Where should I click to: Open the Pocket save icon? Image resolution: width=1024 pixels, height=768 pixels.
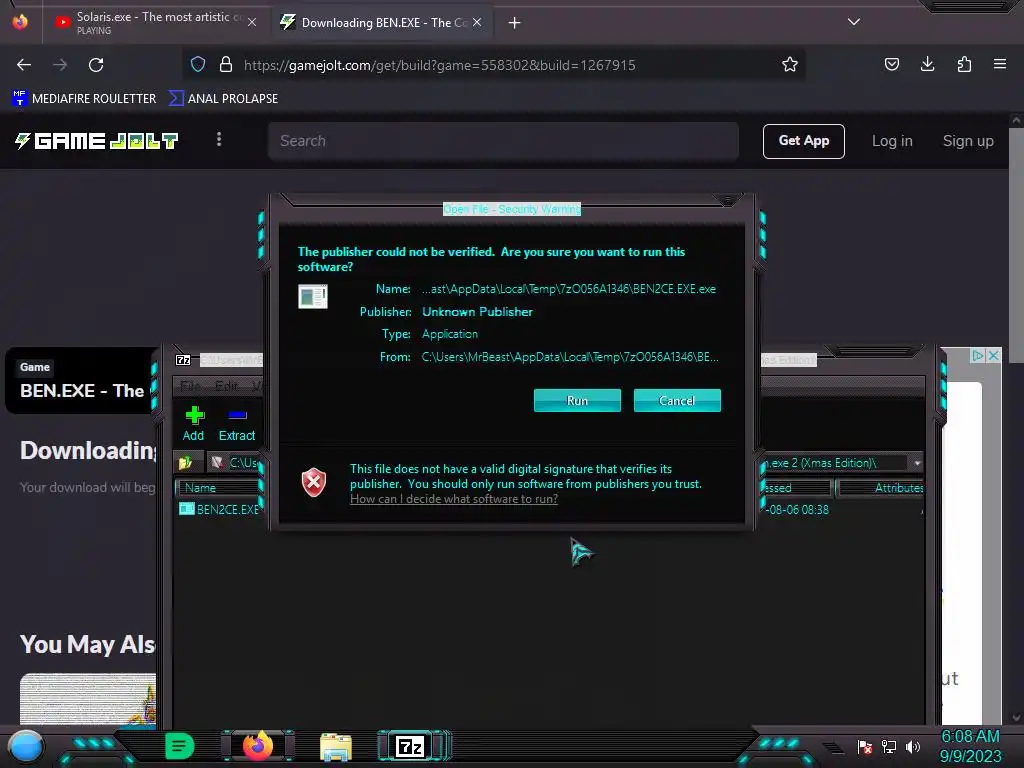[892, 64]
